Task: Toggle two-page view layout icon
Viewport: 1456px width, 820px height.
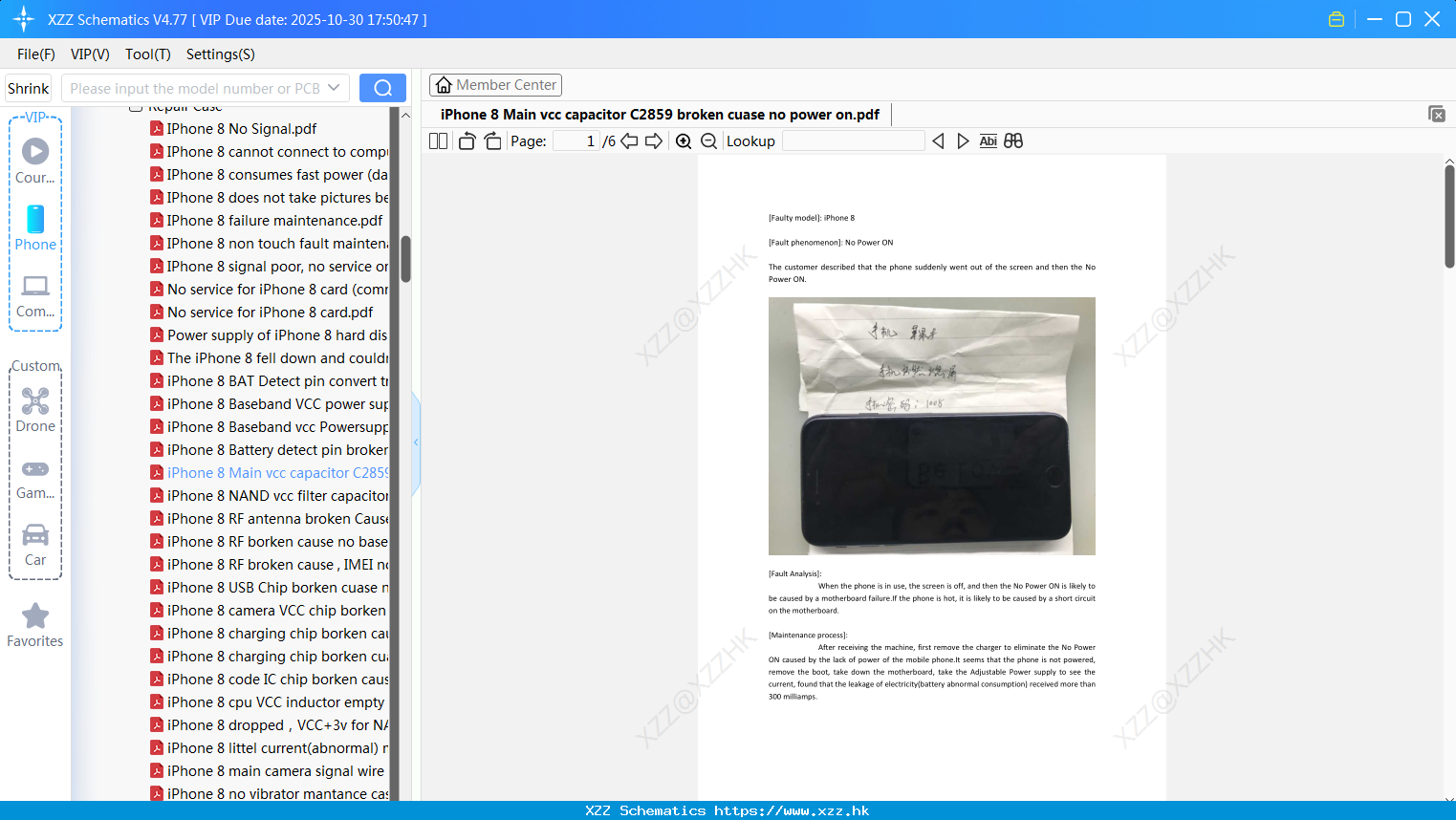Action: (x=438, y=141)
